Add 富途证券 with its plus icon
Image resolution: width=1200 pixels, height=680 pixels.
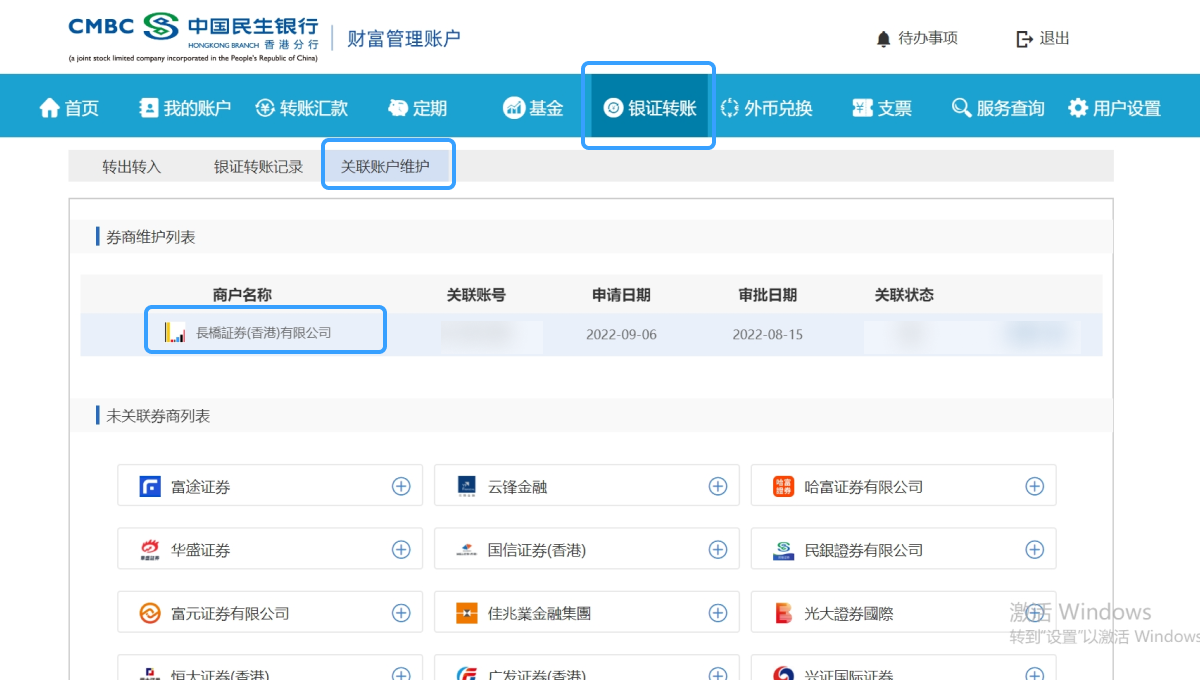[401, 486]
